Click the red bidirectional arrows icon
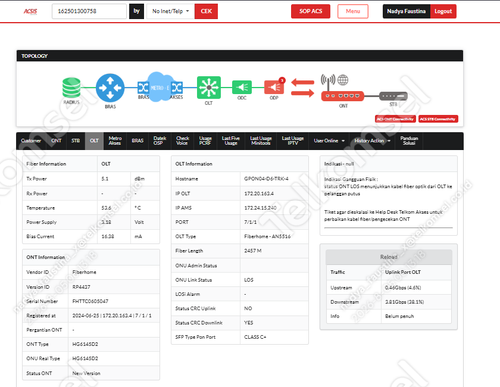The width and height of the screenshot is (500, 387). tap(303, 87)
